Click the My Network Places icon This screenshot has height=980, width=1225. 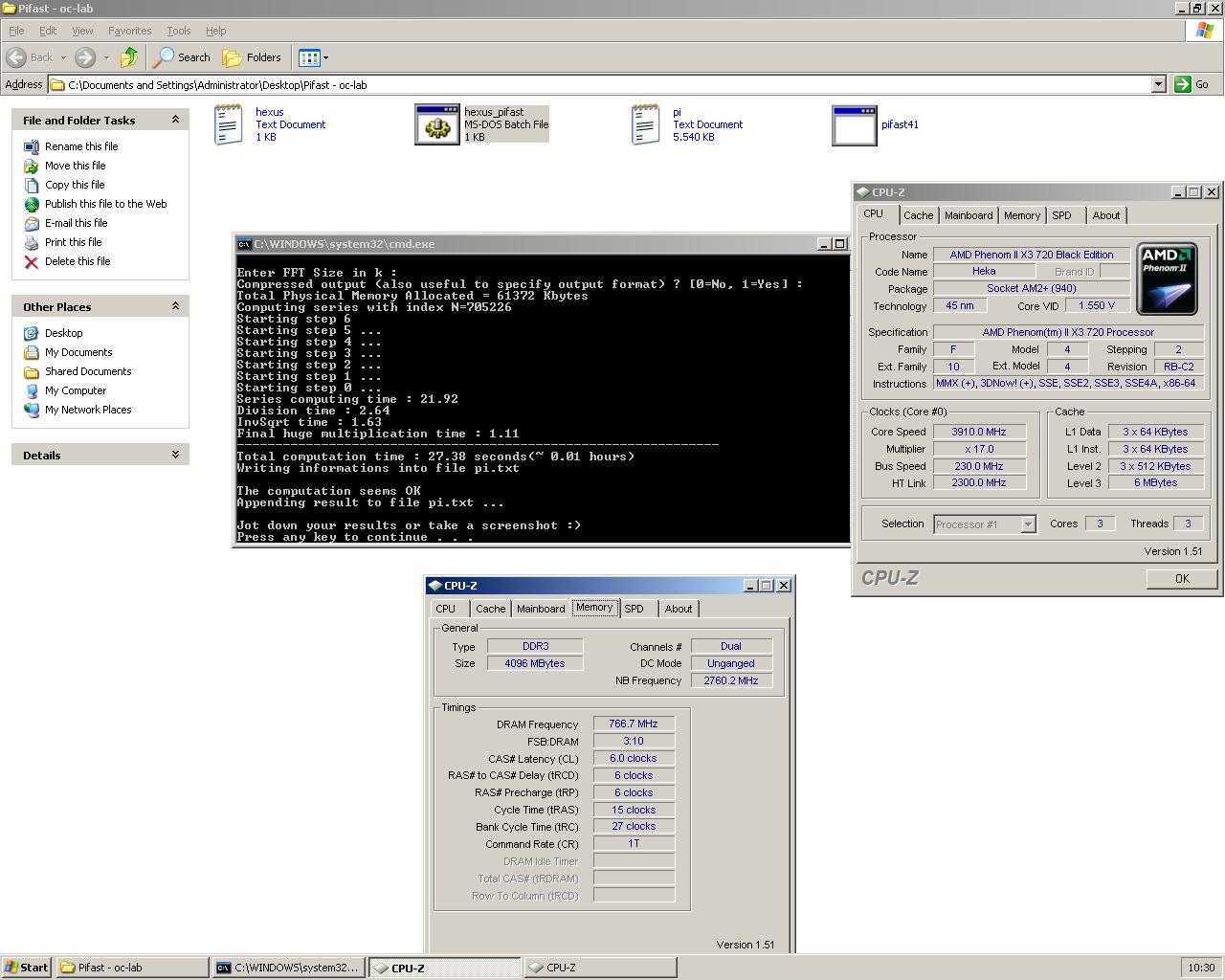(32, 410)
